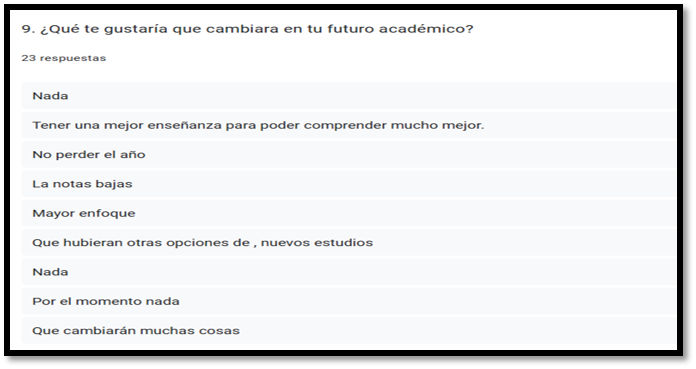Click the question number "9."
The image size is (696, 369).
coord(28,29)
